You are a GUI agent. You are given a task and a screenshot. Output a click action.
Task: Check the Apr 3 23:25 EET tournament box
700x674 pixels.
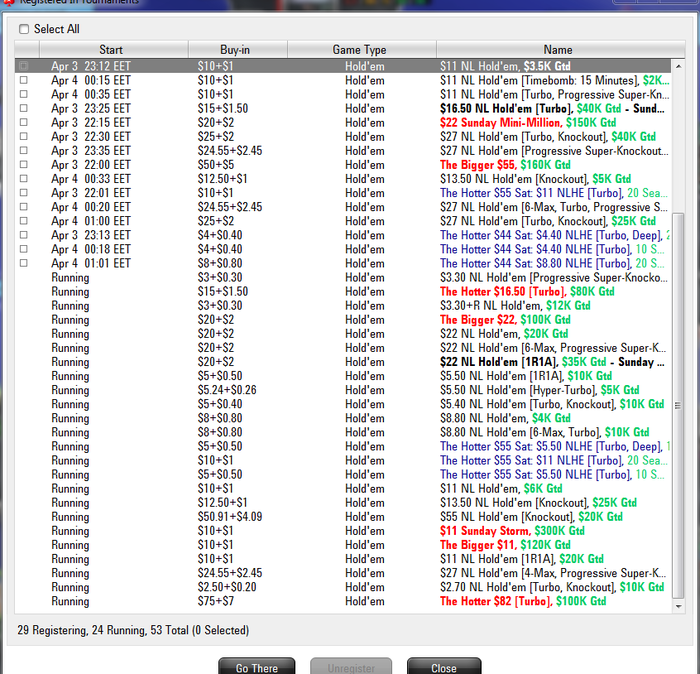click(x=24, y=108)
